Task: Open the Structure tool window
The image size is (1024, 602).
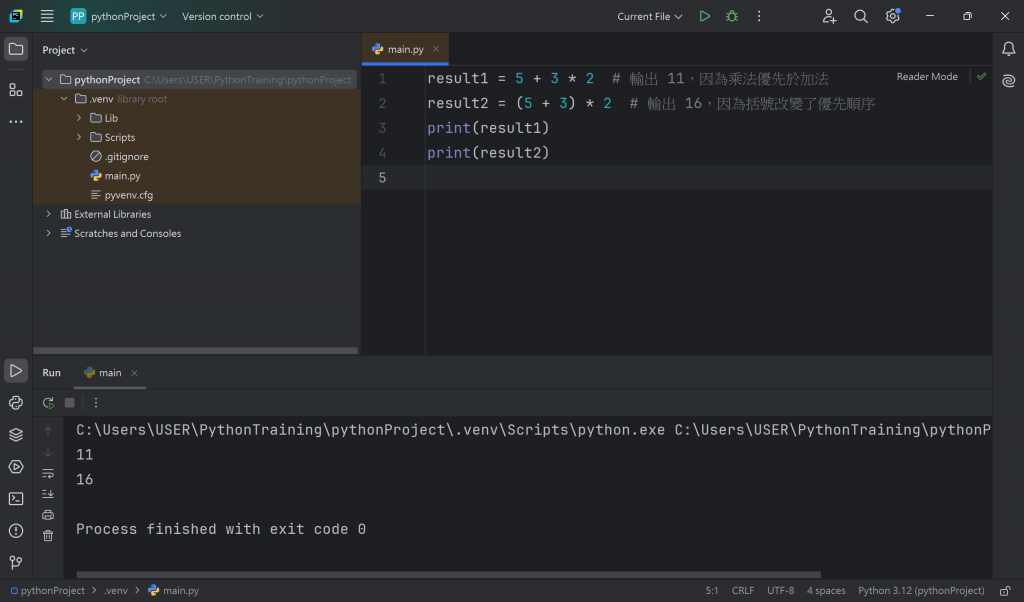Action: [x=16, y=90]
